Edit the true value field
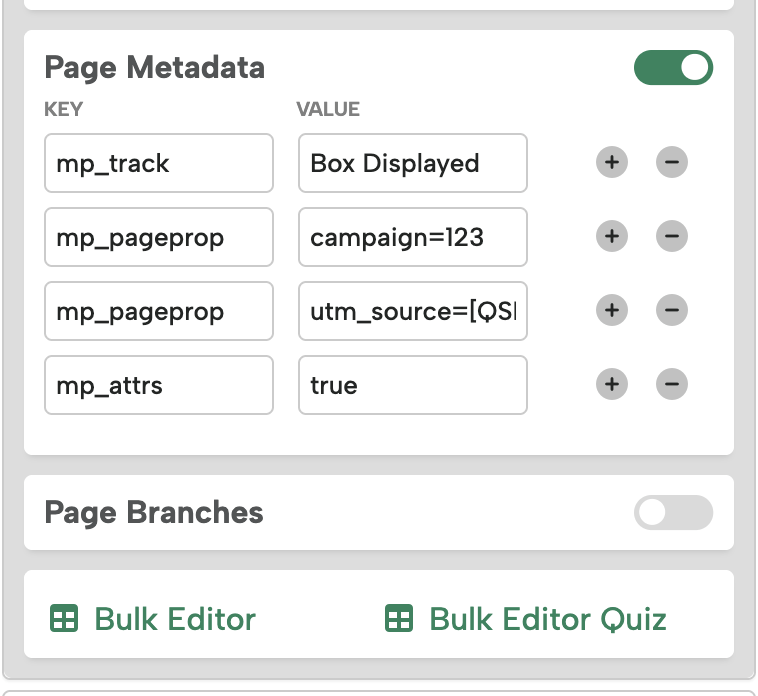The width and height of the screenshot is (758, 696). coord(412,385)
